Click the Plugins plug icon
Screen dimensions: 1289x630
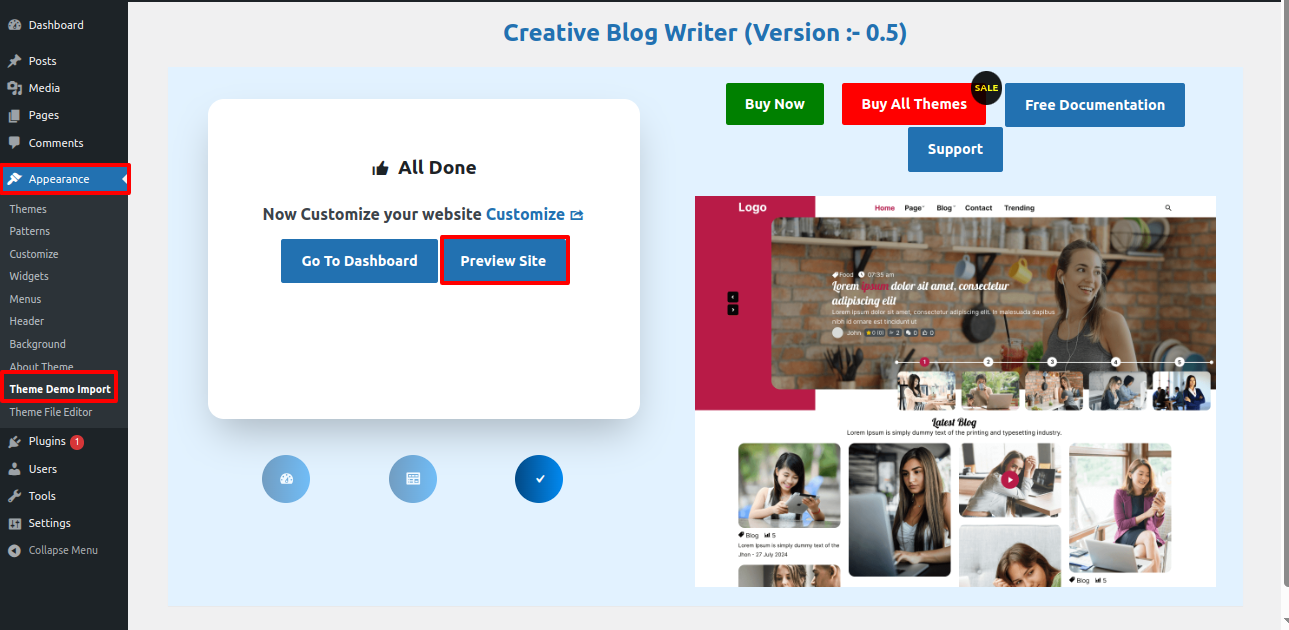click(15, 441)
